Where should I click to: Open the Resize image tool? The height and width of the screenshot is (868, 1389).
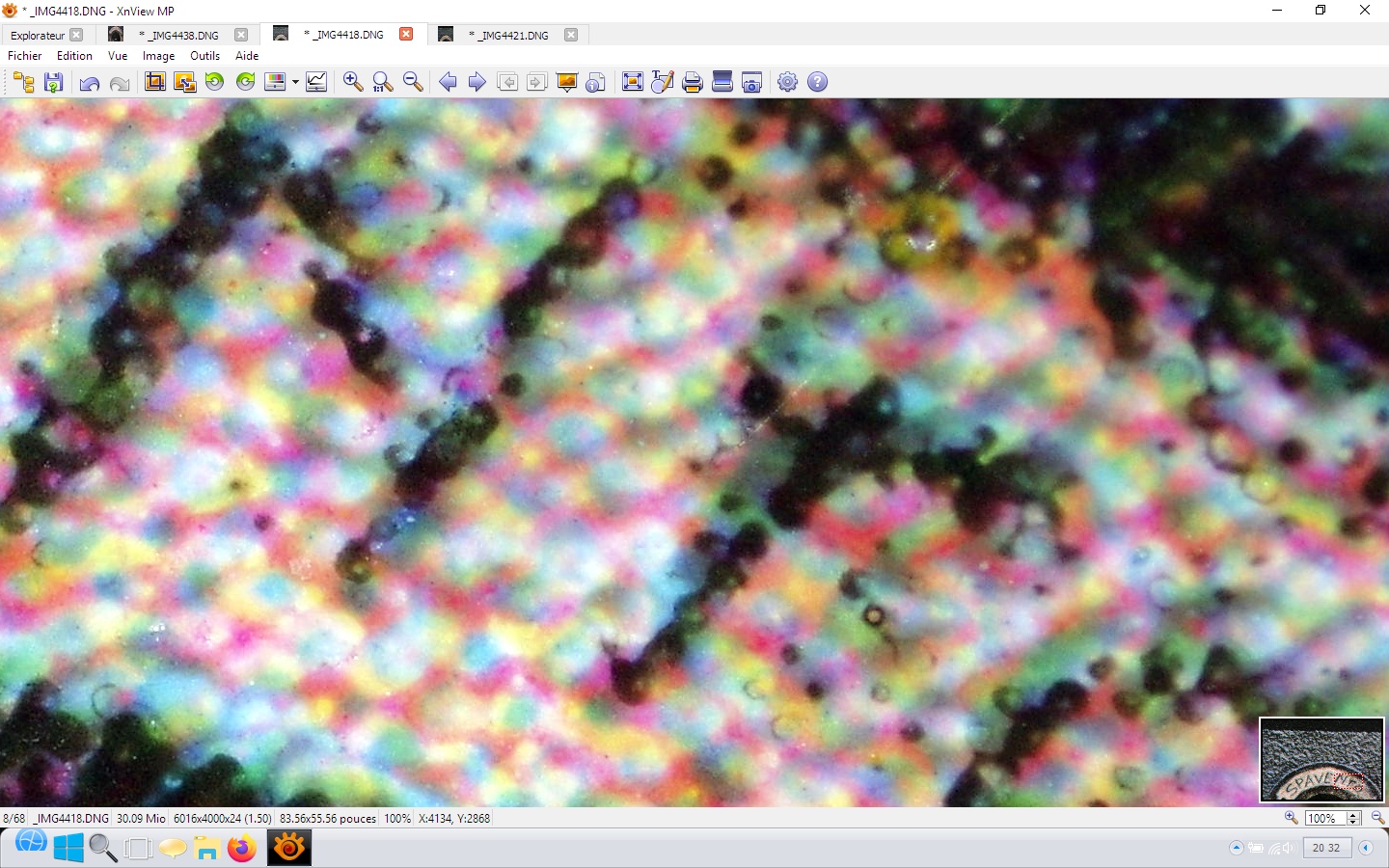click(184, 82)
